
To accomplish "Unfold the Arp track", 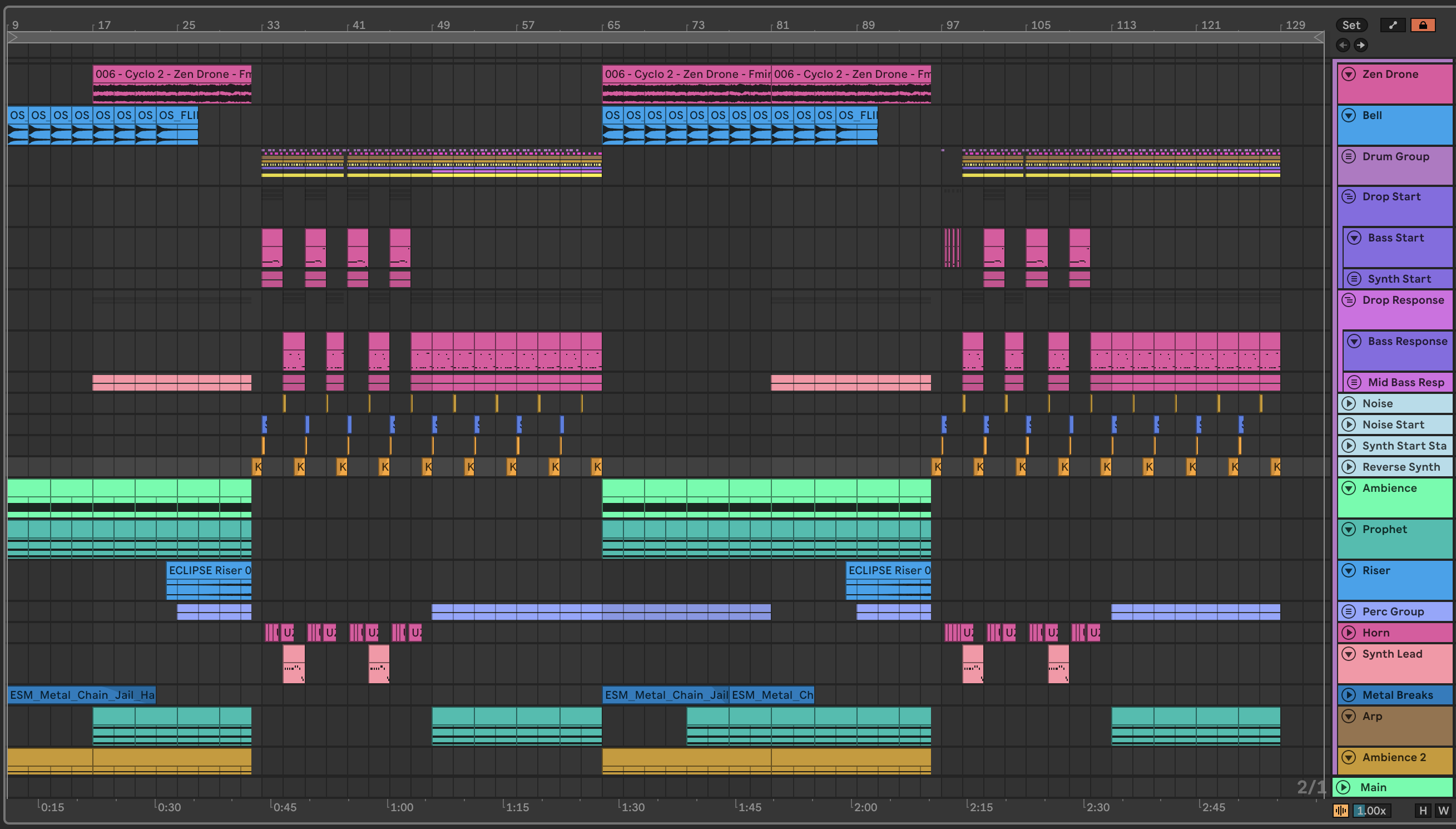I will [1349, 716].
